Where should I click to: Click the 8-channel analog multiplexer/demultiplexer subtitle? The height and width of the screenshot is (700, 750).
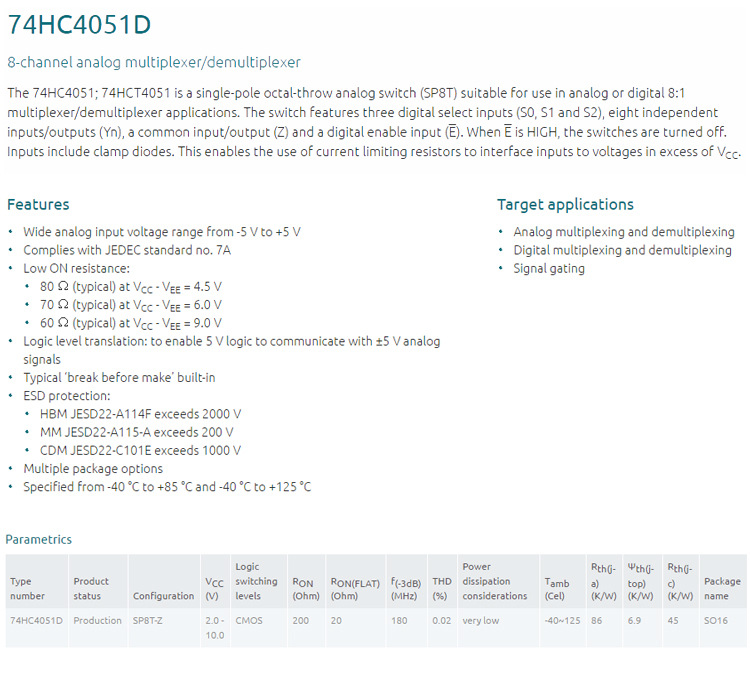pyautogui.click(x=154, y=62)
